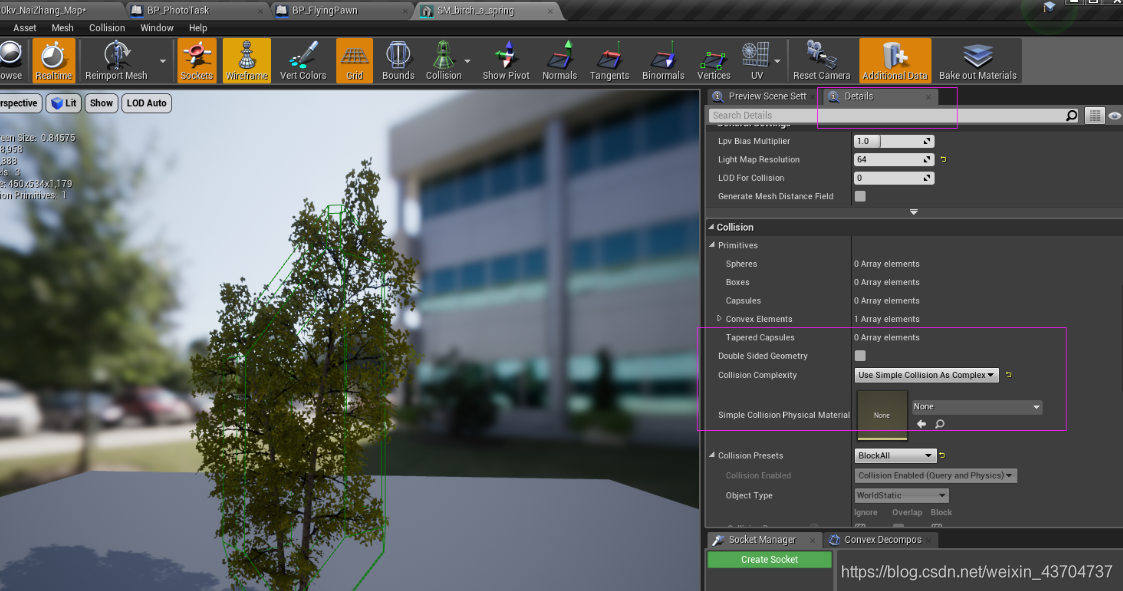Click the search magnifier icon
The height and width of the screenshot is (591, 1123).
[1071, 115]
